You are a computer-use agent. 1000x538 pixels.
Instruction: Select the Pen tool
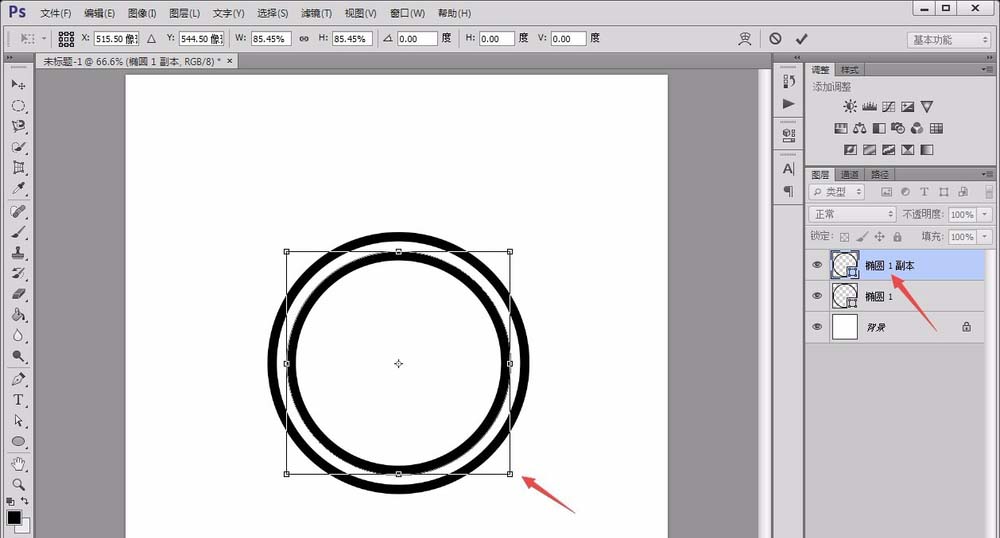[18, 379]
